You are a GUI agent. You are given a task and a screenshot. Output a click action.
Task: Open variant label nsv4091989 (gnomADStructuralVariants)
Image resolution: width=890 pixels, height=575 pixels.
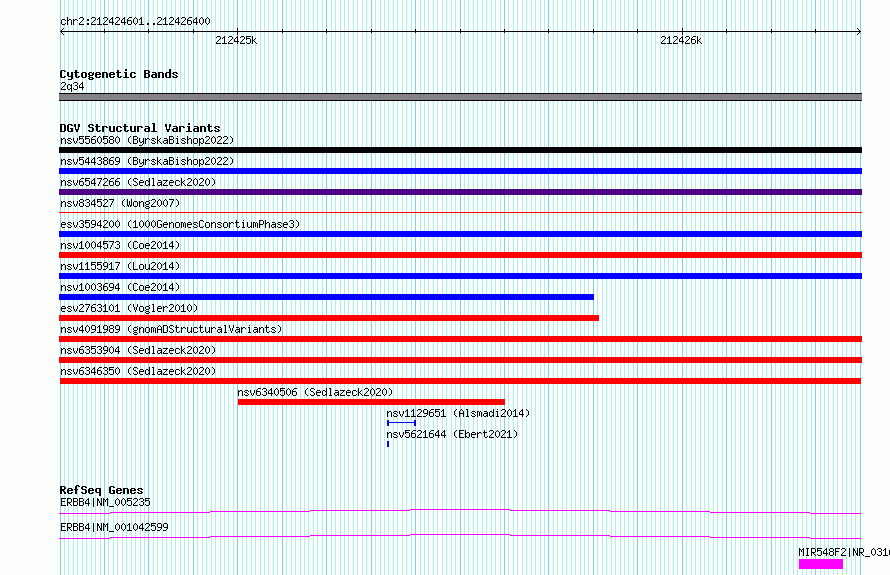(x=171, y=329)
